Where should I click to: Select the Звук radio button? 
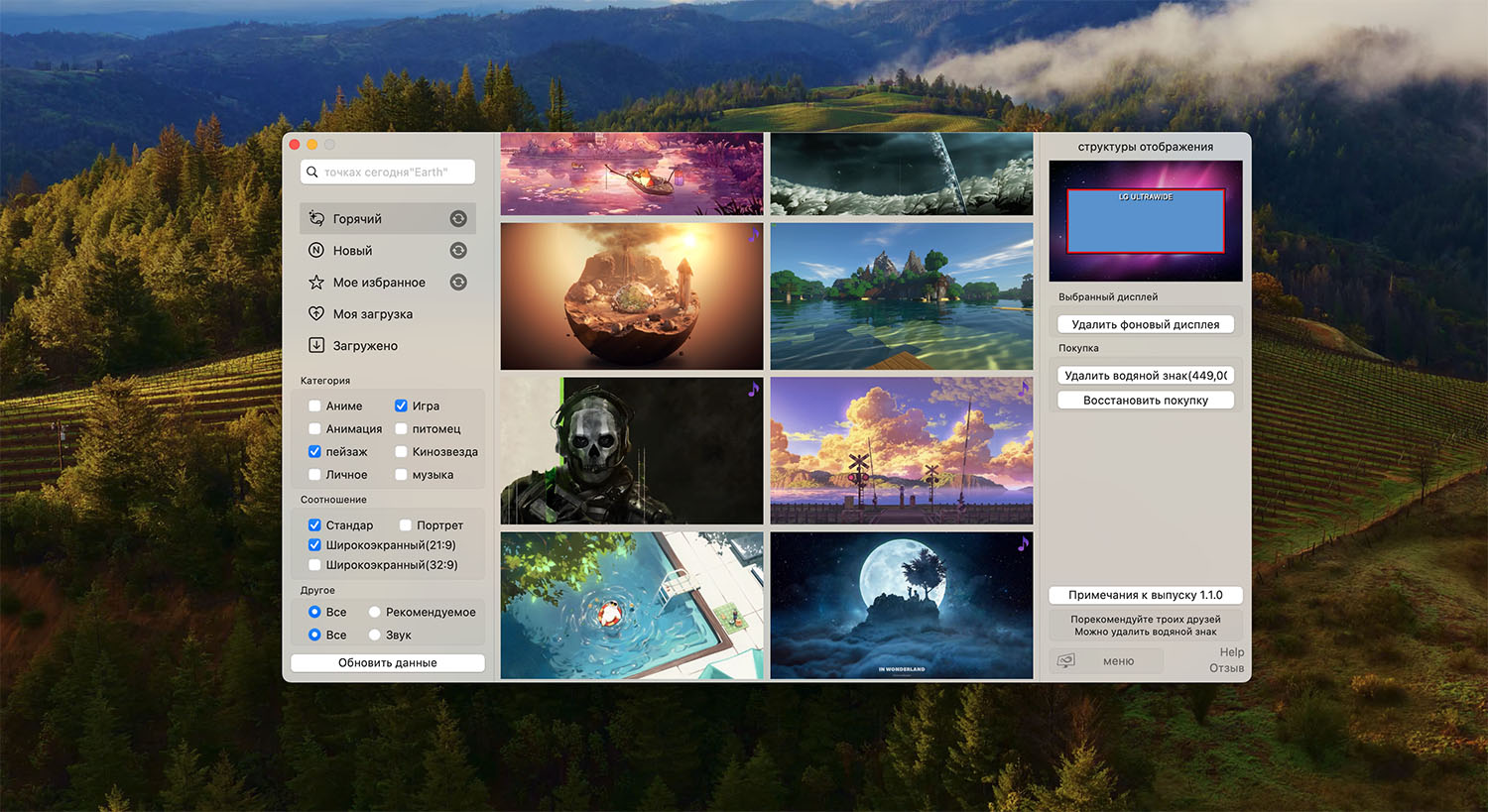pyautogui.click(x=375, y=636)
